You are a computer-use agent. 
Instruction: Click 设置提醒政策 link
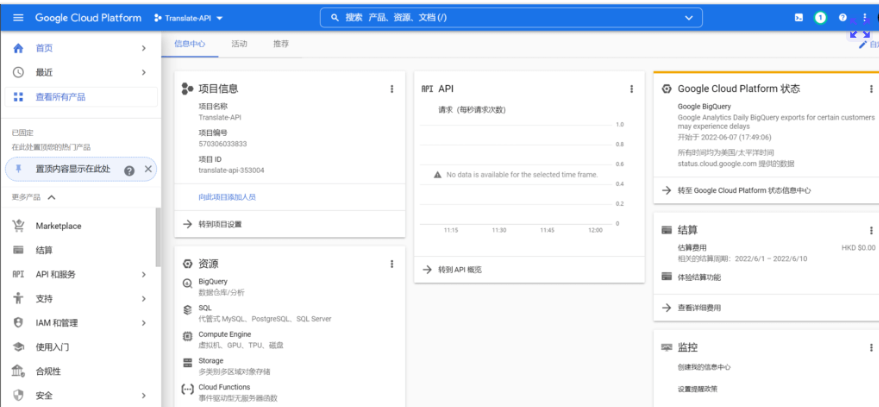697,388
